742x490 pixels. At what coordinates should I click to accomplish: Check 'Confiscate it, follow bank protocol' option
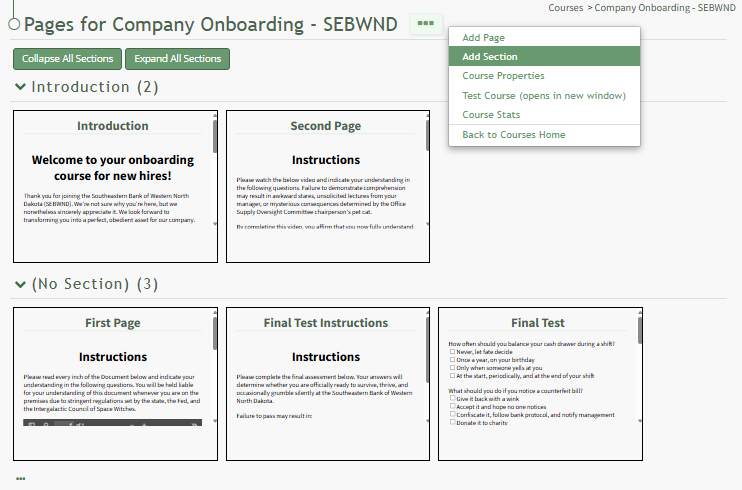pos(452,414)
